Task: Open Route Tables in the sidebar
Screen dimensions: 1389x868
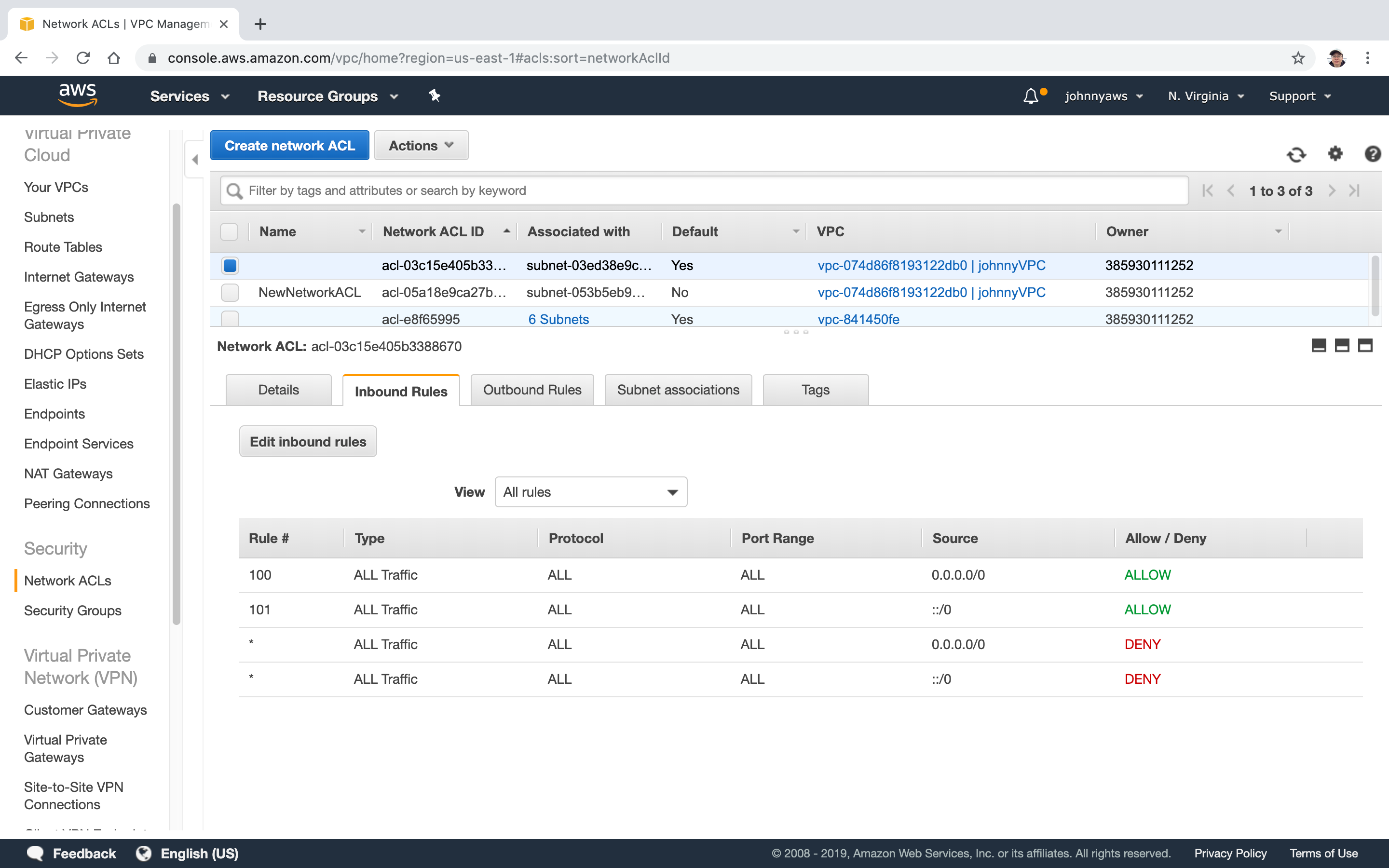Action: click(63, 247)
